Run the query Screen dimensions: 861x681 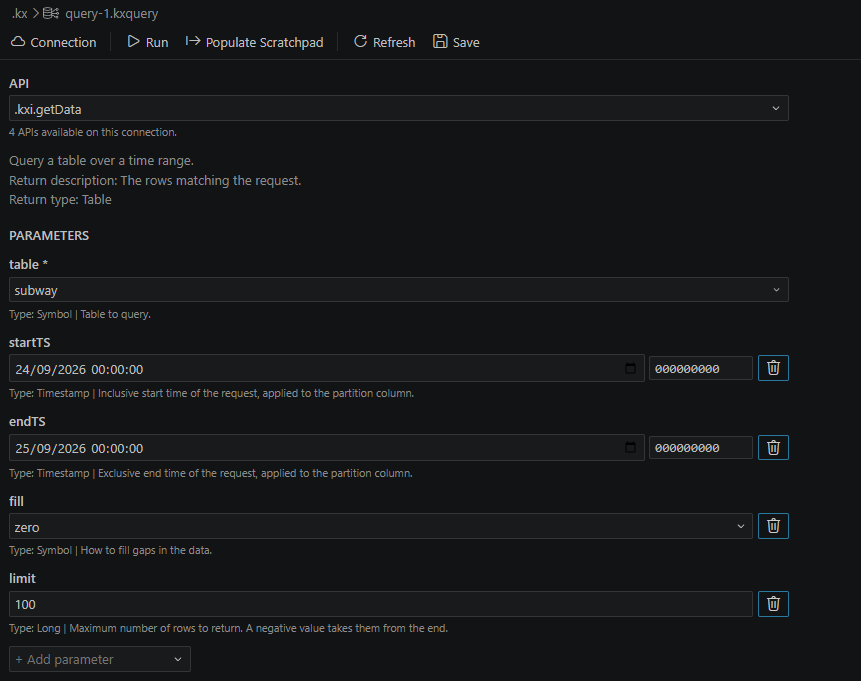(x=148, y=42)
